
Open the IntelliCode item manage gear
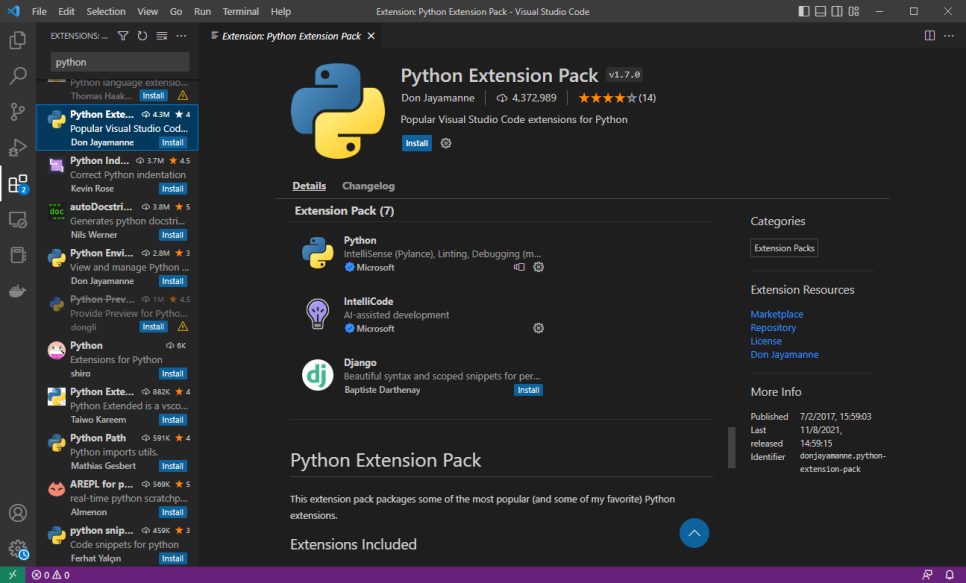click(x=538, y=328)
